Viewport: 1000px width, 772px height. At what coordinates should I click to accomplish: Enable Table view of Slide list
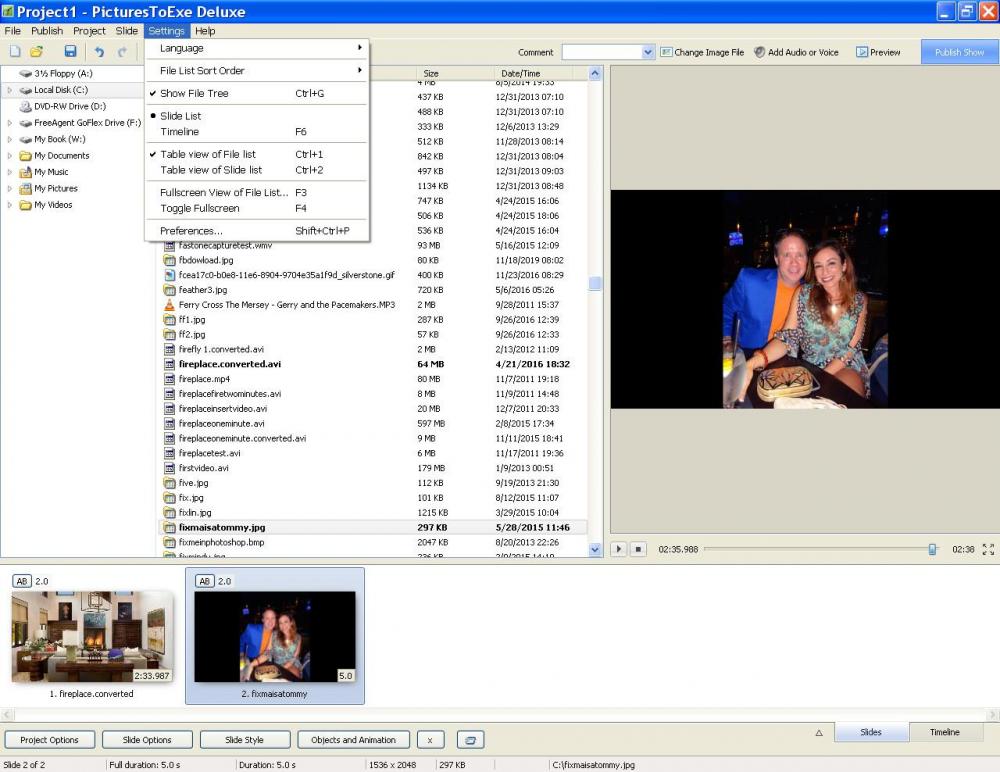point(212,170)
